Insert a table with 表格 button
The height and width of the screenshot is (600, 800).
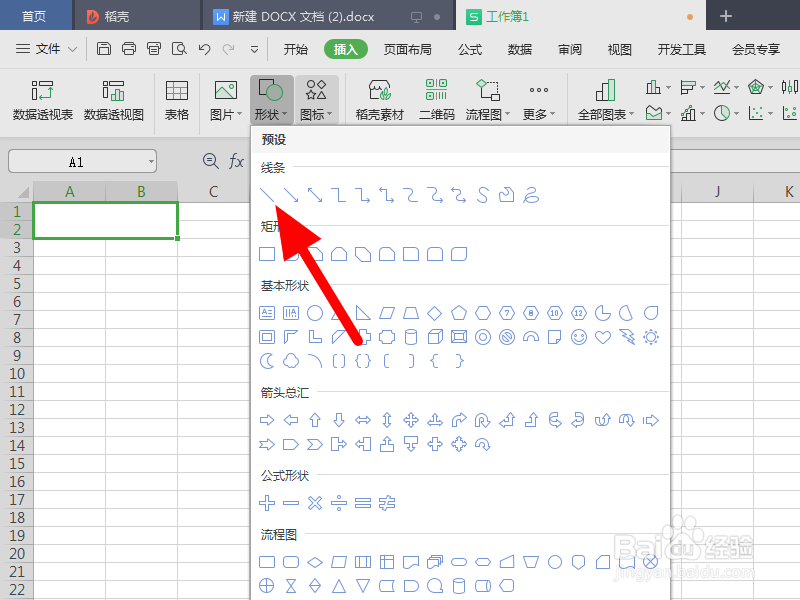(177, 99)
